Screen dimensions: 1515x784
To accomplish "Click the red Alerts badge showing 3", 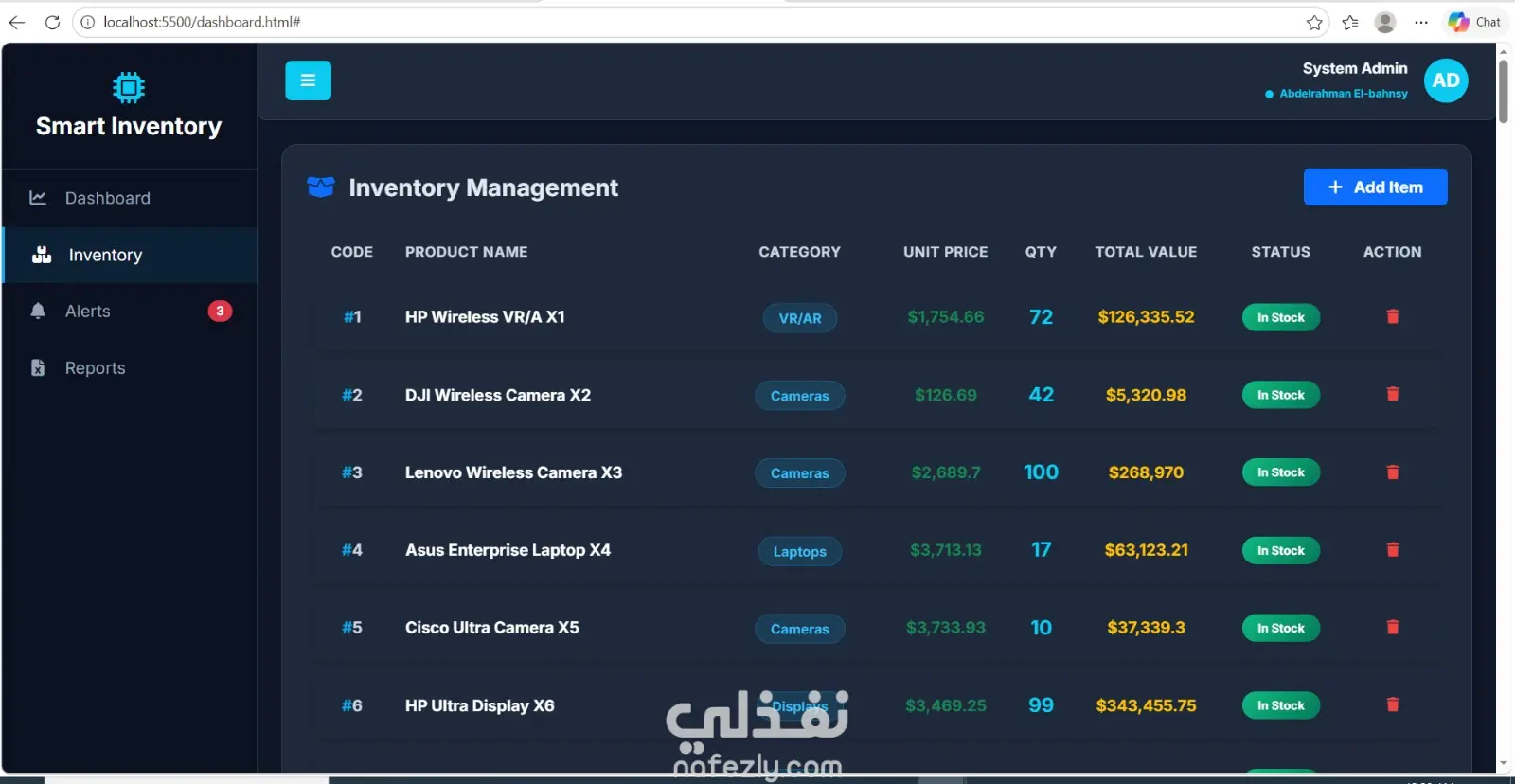I will coord(220,311).
